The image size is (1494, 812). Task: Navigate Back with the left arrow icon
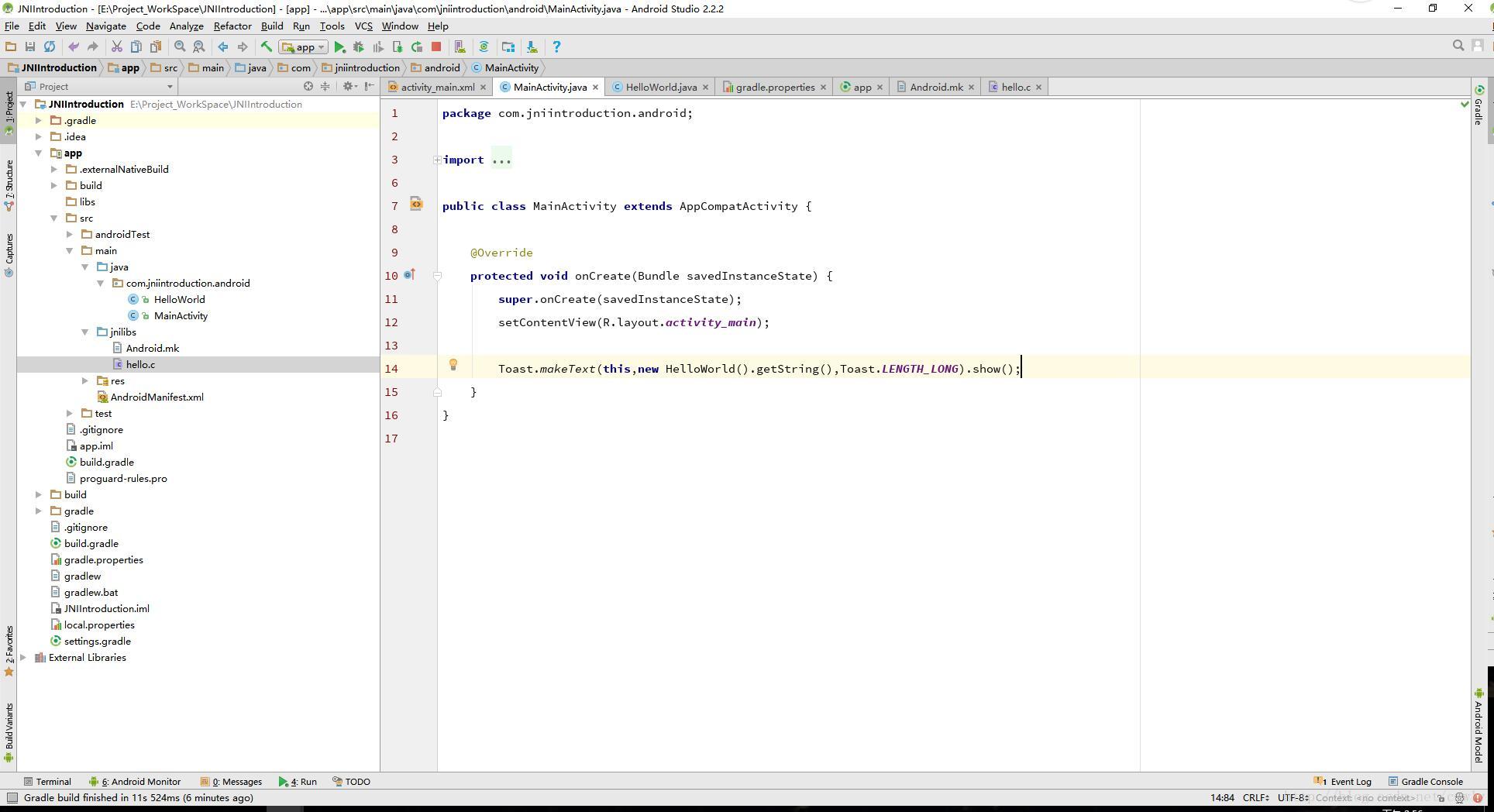point(223,47)
